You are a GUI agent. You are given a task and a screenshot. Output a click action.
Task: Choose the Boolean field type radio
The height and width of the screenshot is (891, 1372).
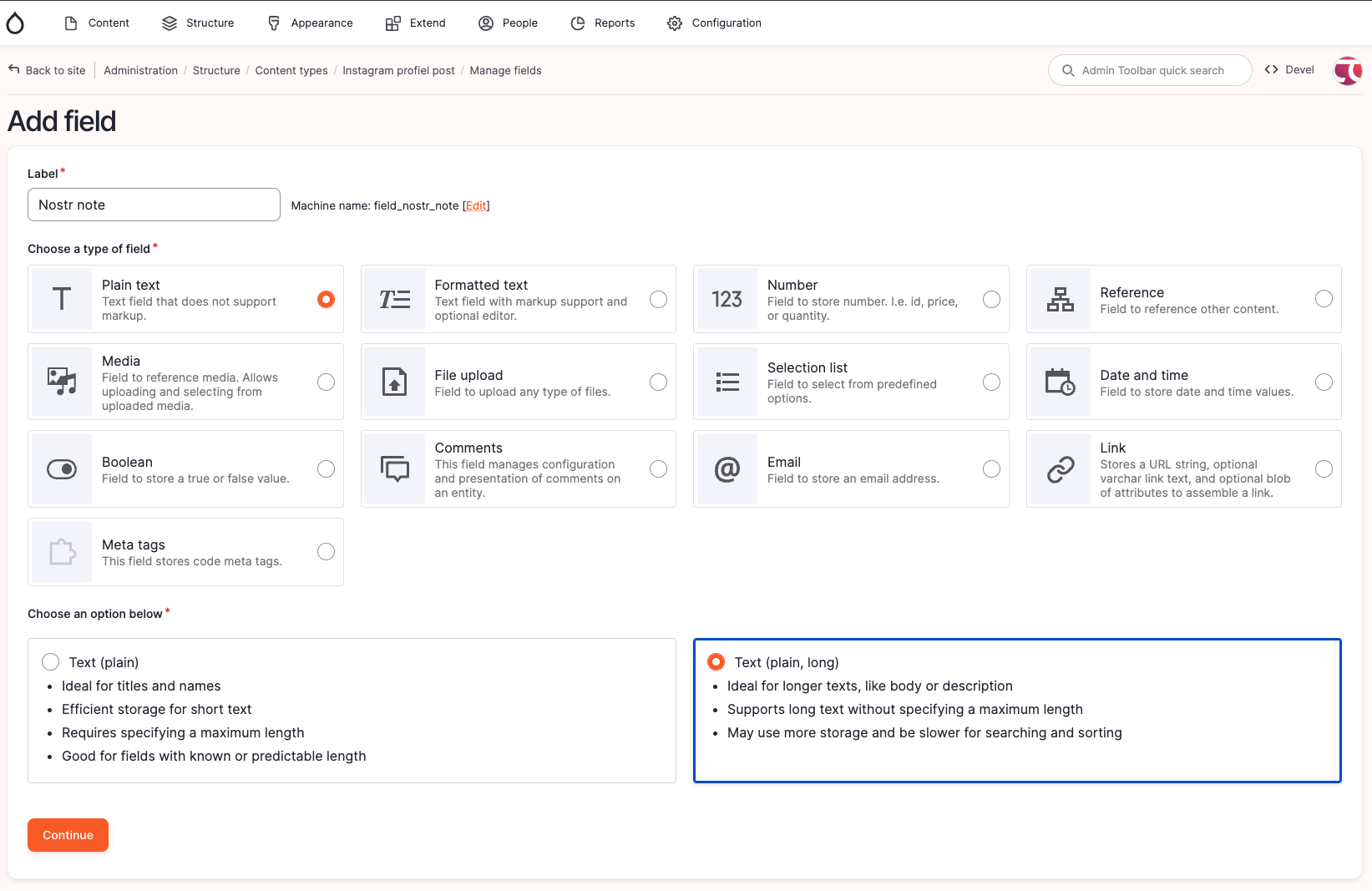[x=326, y=469]
